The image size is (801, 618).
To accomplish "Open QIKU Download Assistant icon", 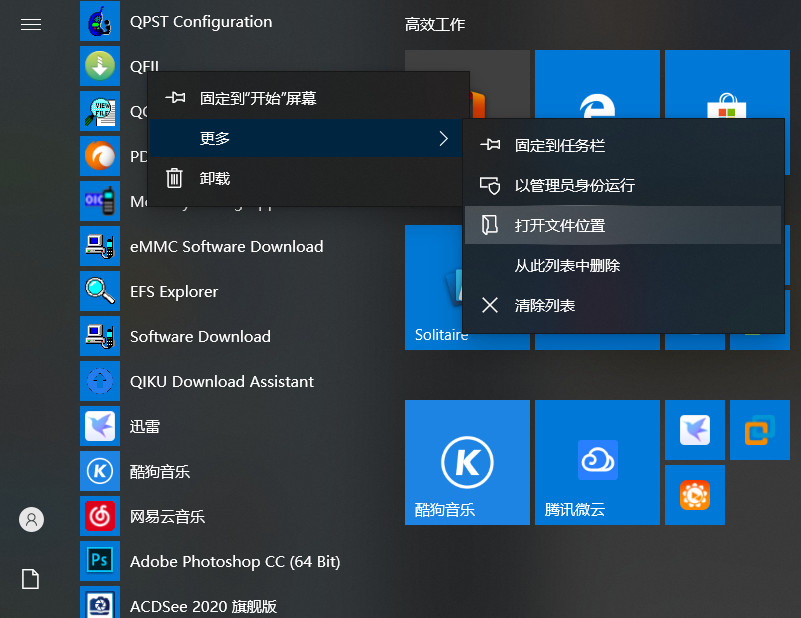I will pyautogui.click(x=100, y=381).
